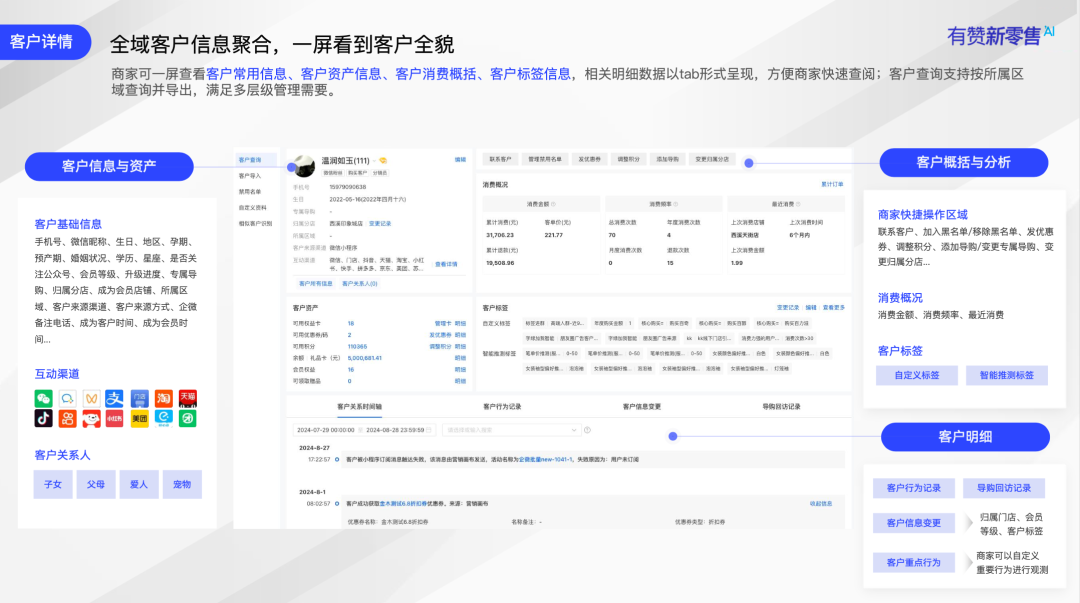Click the 联系客户 button

point(498,159)
